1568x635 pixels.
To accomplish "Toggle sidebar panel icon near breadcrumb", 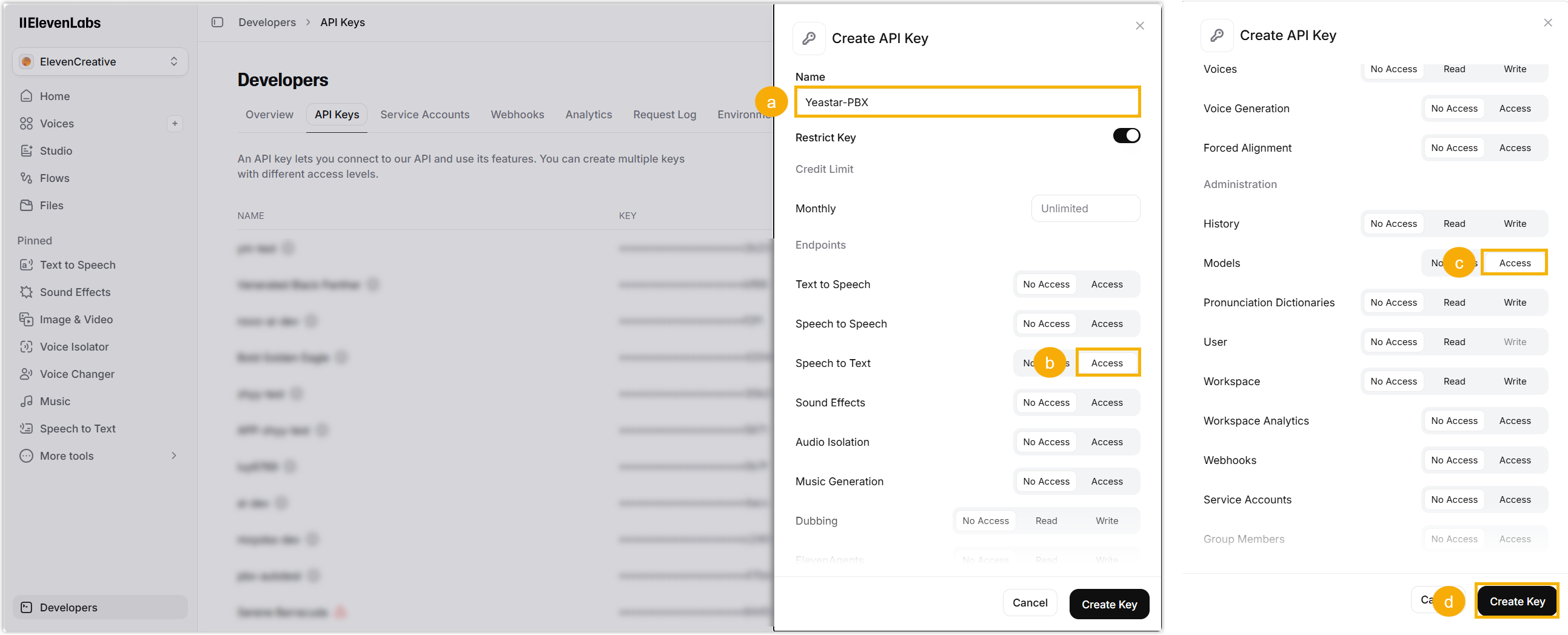I will point(217,22).
